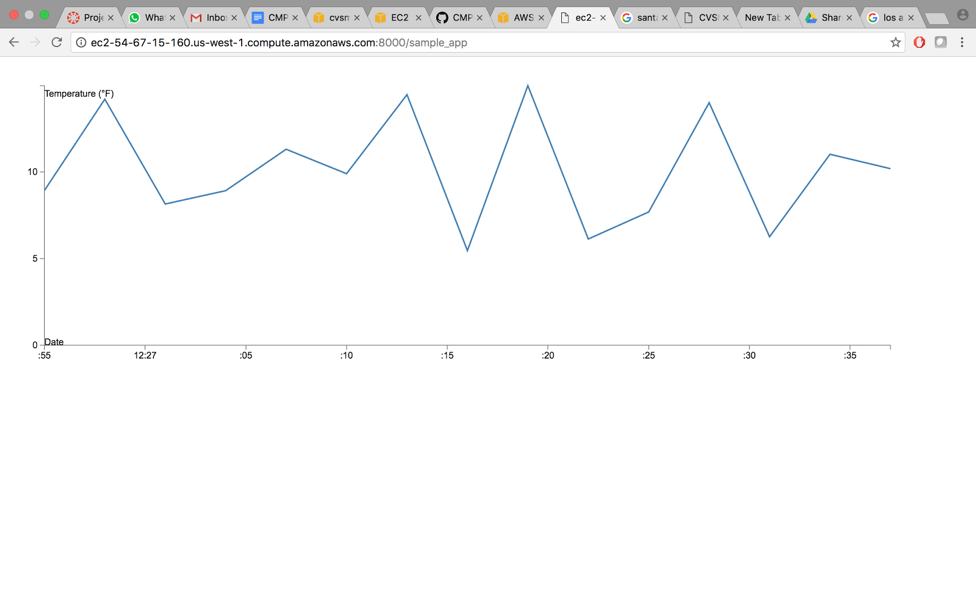View site information icon in address bar
The width and height of the screenshot is (976, 611).
click(x=81, y=42)
